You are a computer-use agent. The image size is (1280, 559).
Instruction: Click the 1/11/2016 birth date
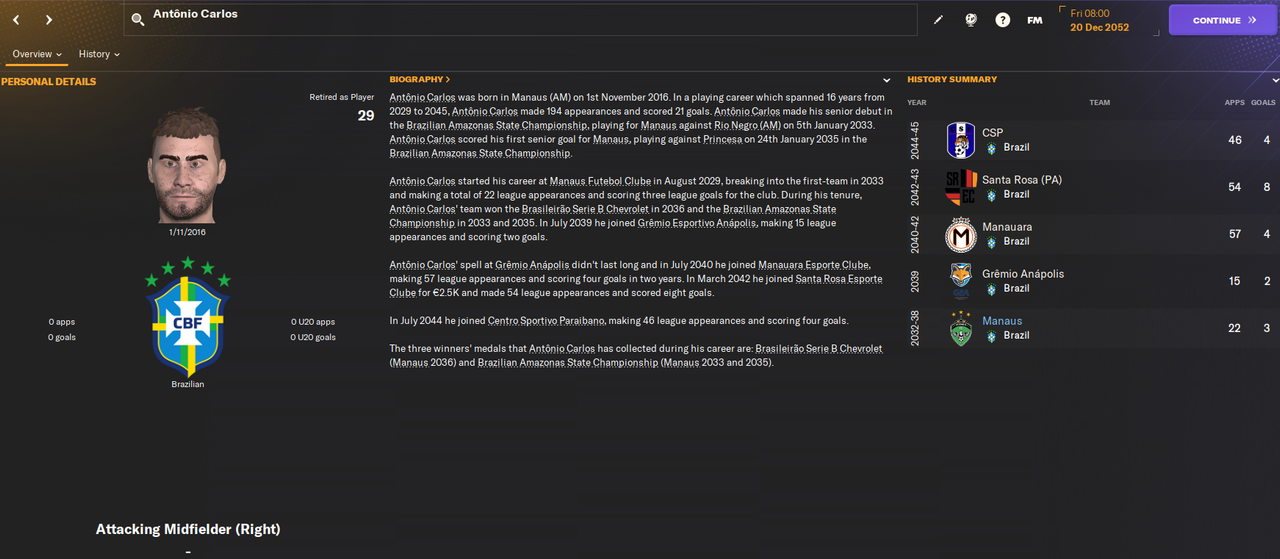click(x=187, y=232)
